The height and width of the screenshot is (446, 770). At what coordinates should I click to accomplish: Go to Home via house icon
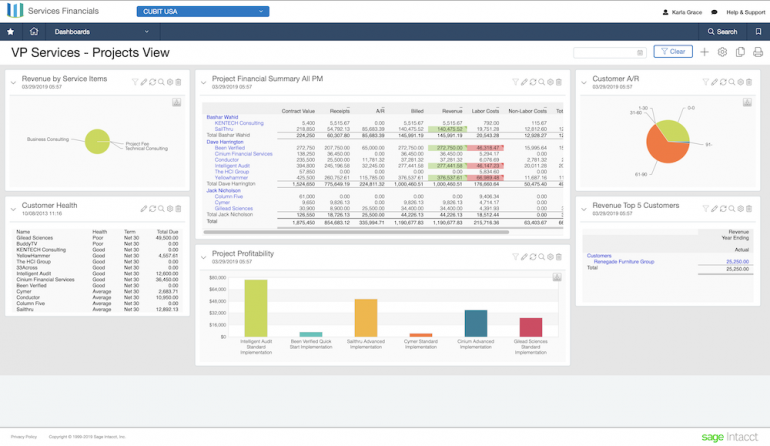click(x=34, y=32)
